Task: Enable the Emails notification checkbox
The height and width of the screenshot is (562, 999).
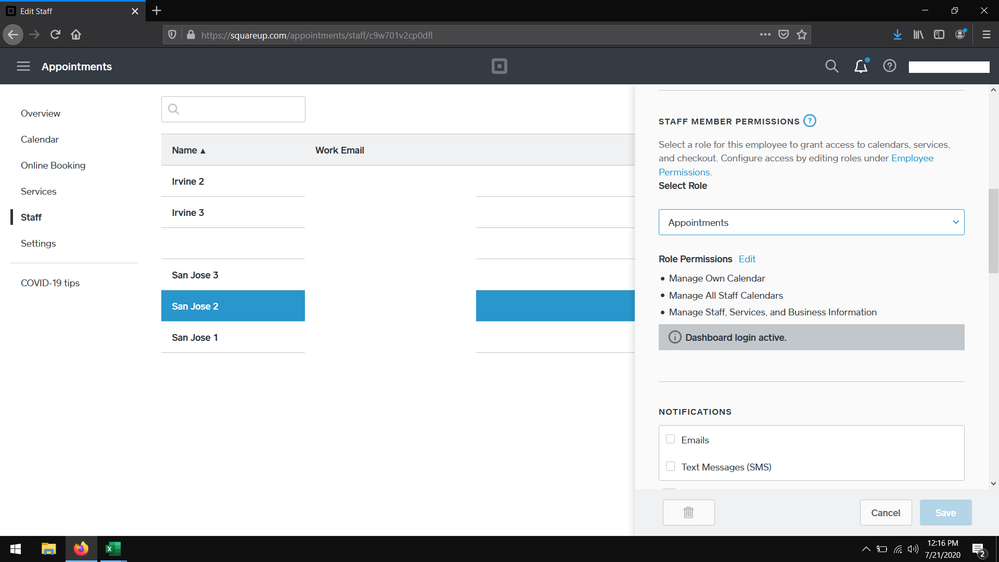Action: (x=670, y=439)
